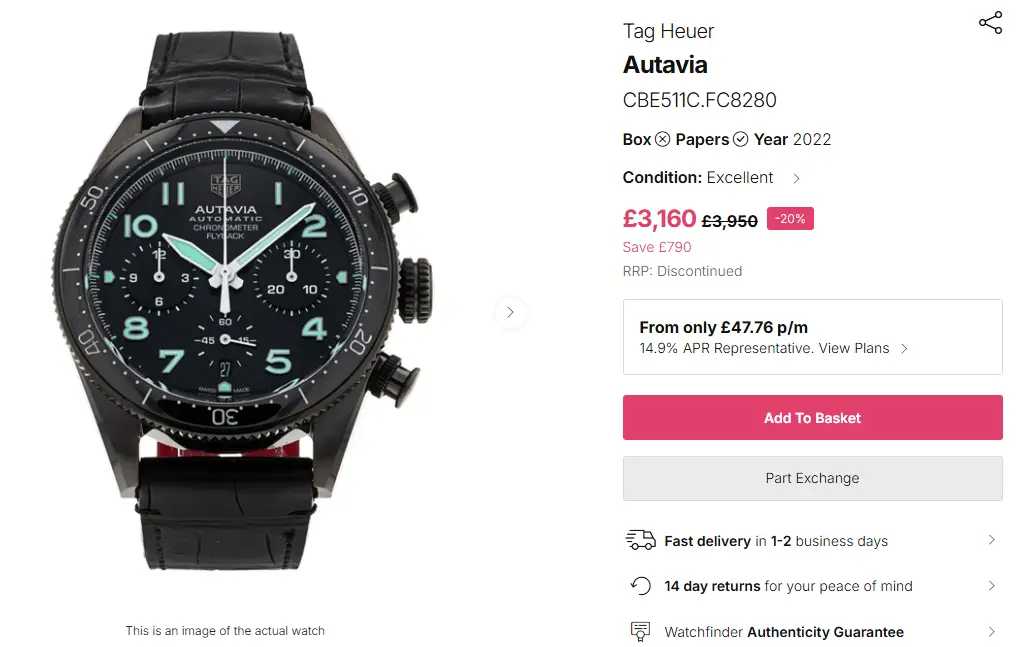The height and width of the screenshot is (647, 1027).
Task: Click the -20% discount badge
Action: pyautogui.click(x=790, y=218)
